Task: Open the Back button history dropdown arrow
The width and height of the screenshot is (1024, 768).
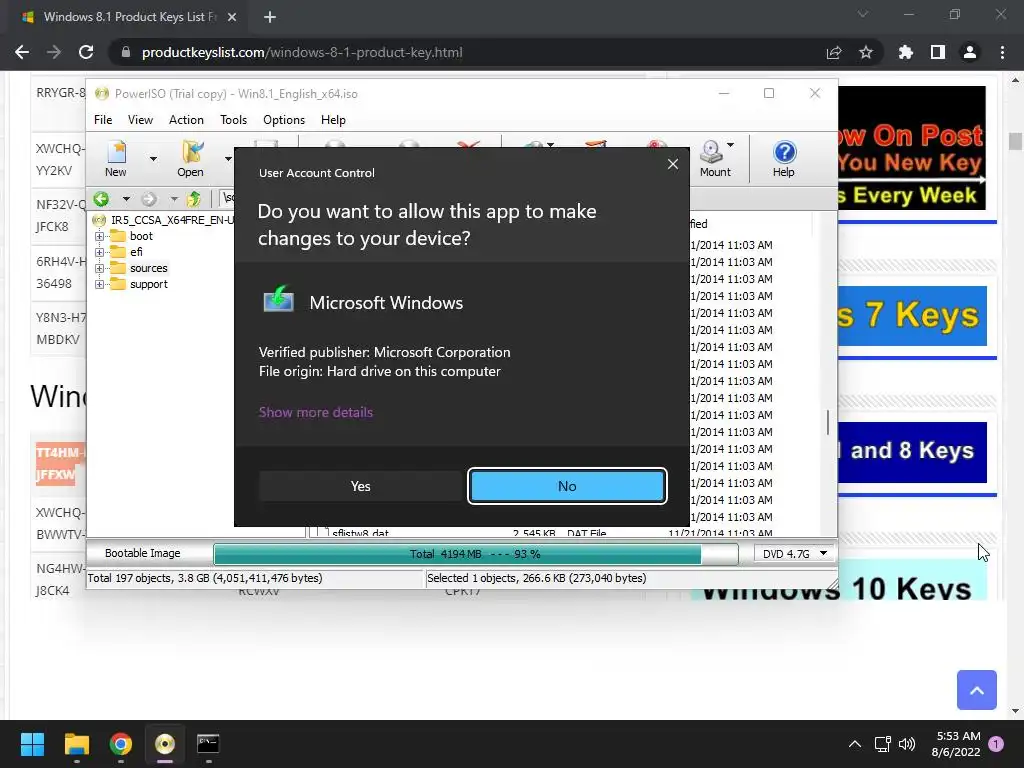Action: point(126,199)
